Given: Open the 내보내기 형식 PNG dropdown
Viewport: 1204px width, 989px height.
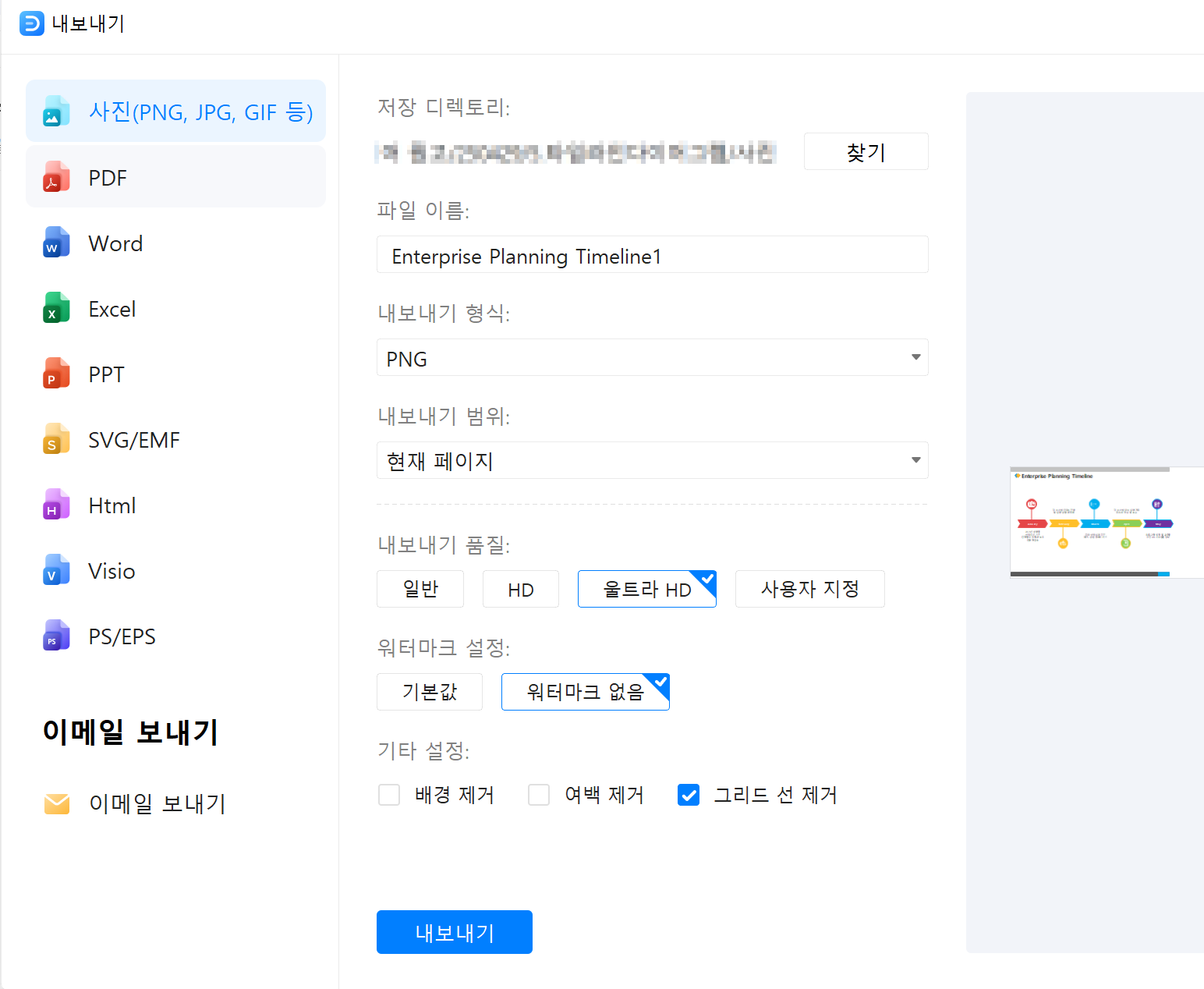Looking at the screenshot, I should click(x=653, y=357).
